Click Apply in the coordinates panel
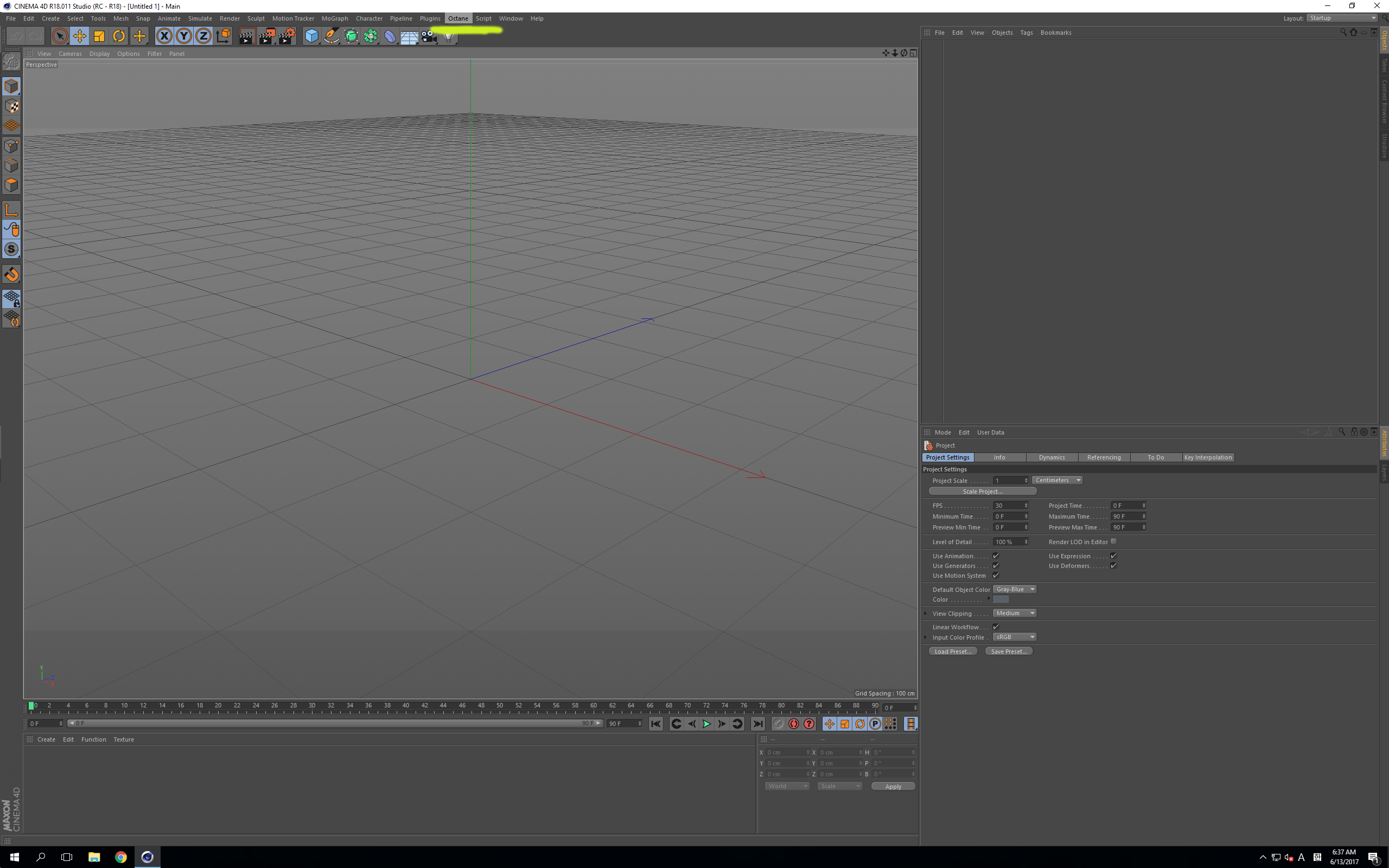Screen dimensions: 1389x868 [x=893, y=786]
